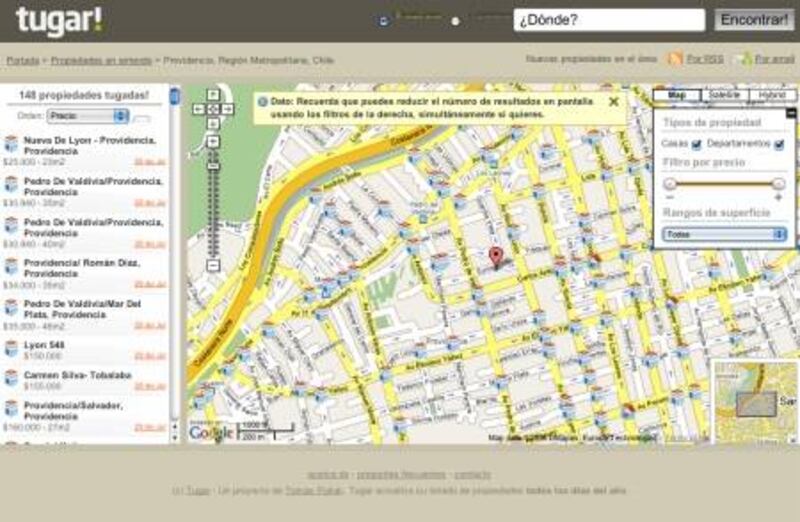This screenshot has width=800, height=522.
Task: Switch map to Satellite view
Action: tap(724, 95)
